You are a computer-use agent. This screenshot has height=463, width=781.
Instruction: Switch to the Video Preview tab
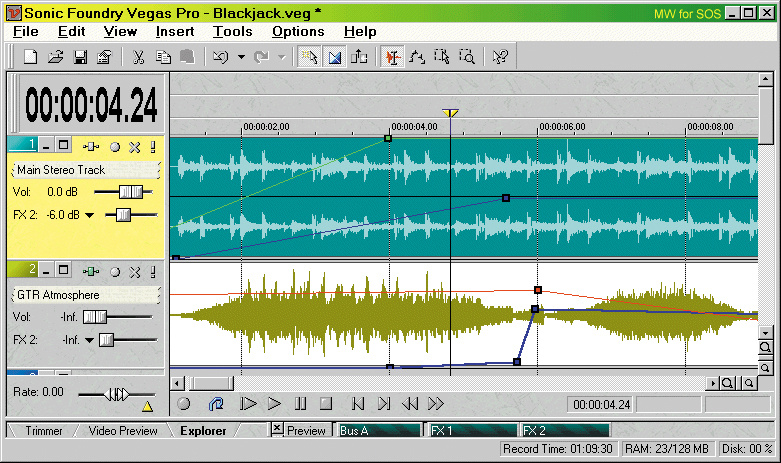[x=123, y=431]
